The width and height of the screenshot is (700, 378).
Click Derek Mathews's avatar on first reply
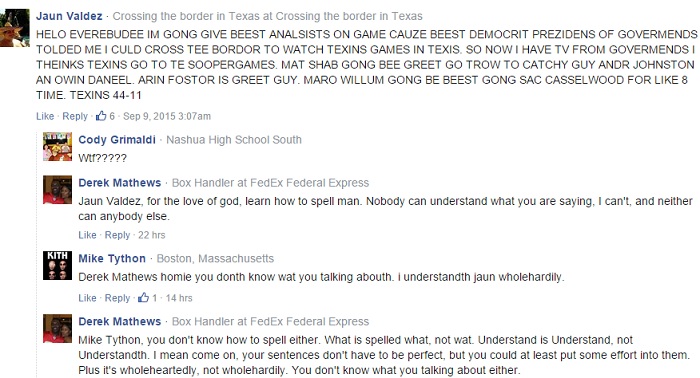pos(57,190)
